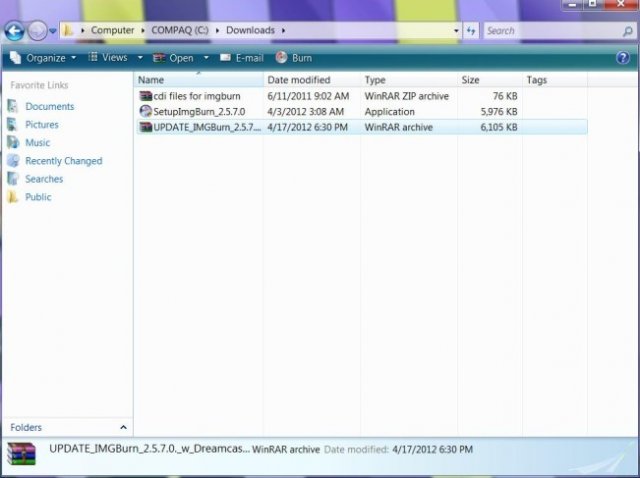
Task: Click the '76 KB' size cell
Action: pyautogui.click(x=505, y=96)
